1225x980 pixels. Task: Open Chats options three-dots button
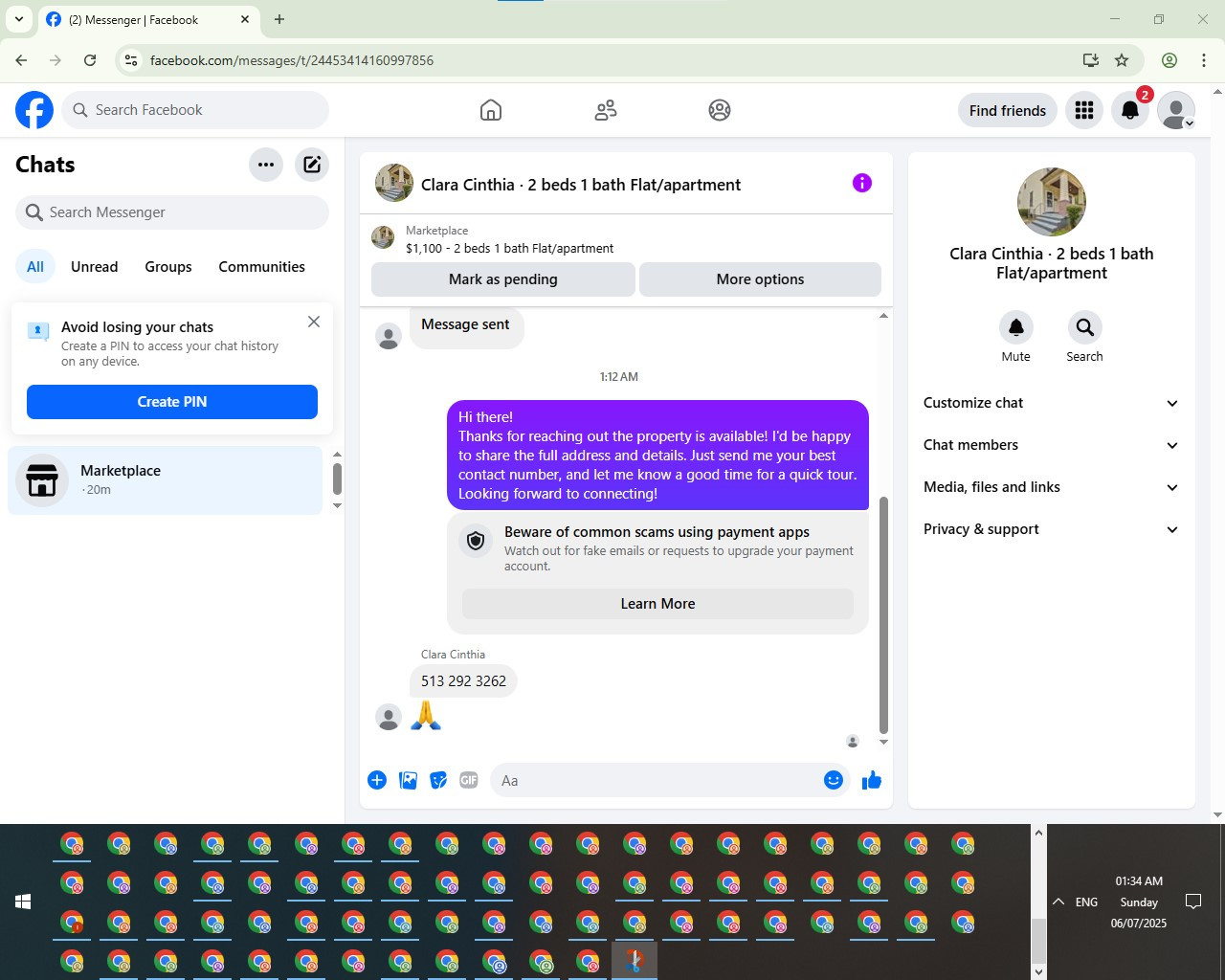click(x=266, y=165)
